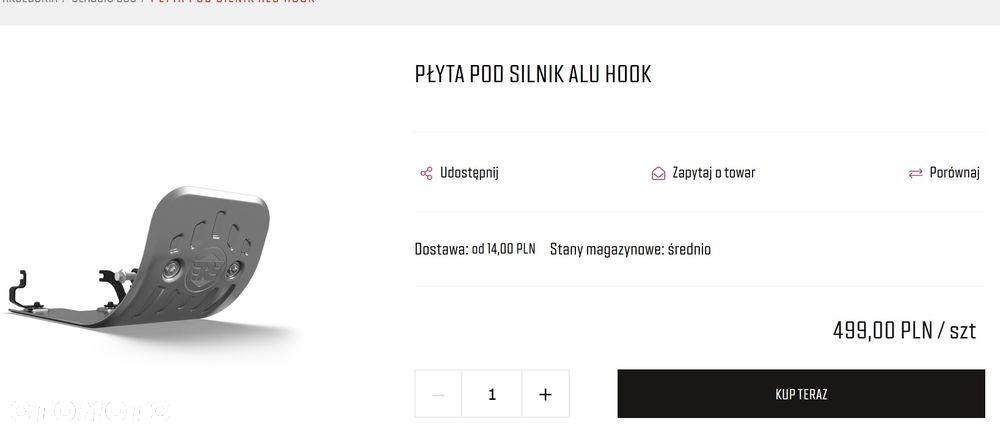Click the 499,00 PLN price text
The height and width of the screenshot is (431, 1000).
click(904, 330)
